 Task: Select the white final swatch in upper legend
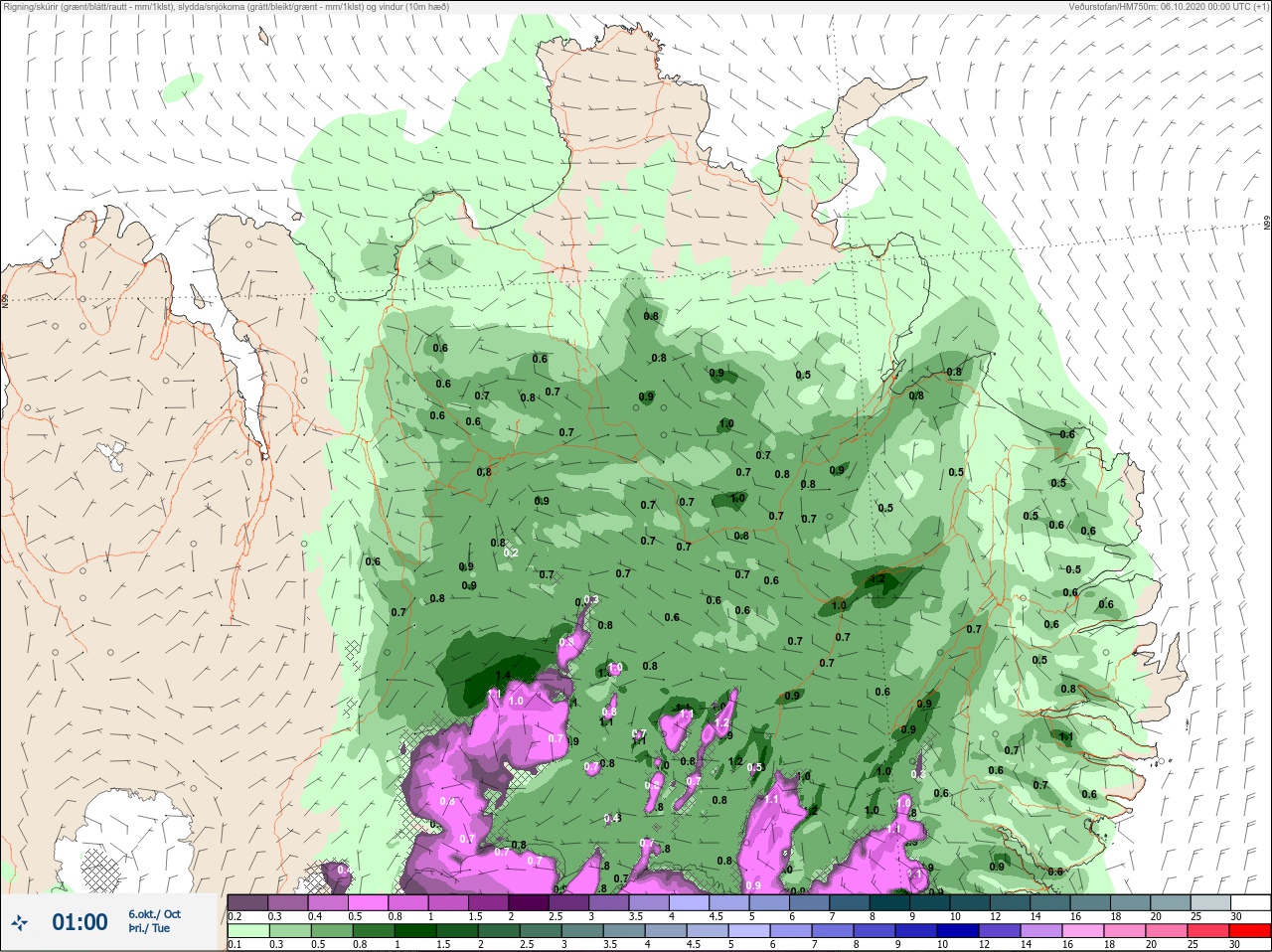click(x=1250, y=902)
